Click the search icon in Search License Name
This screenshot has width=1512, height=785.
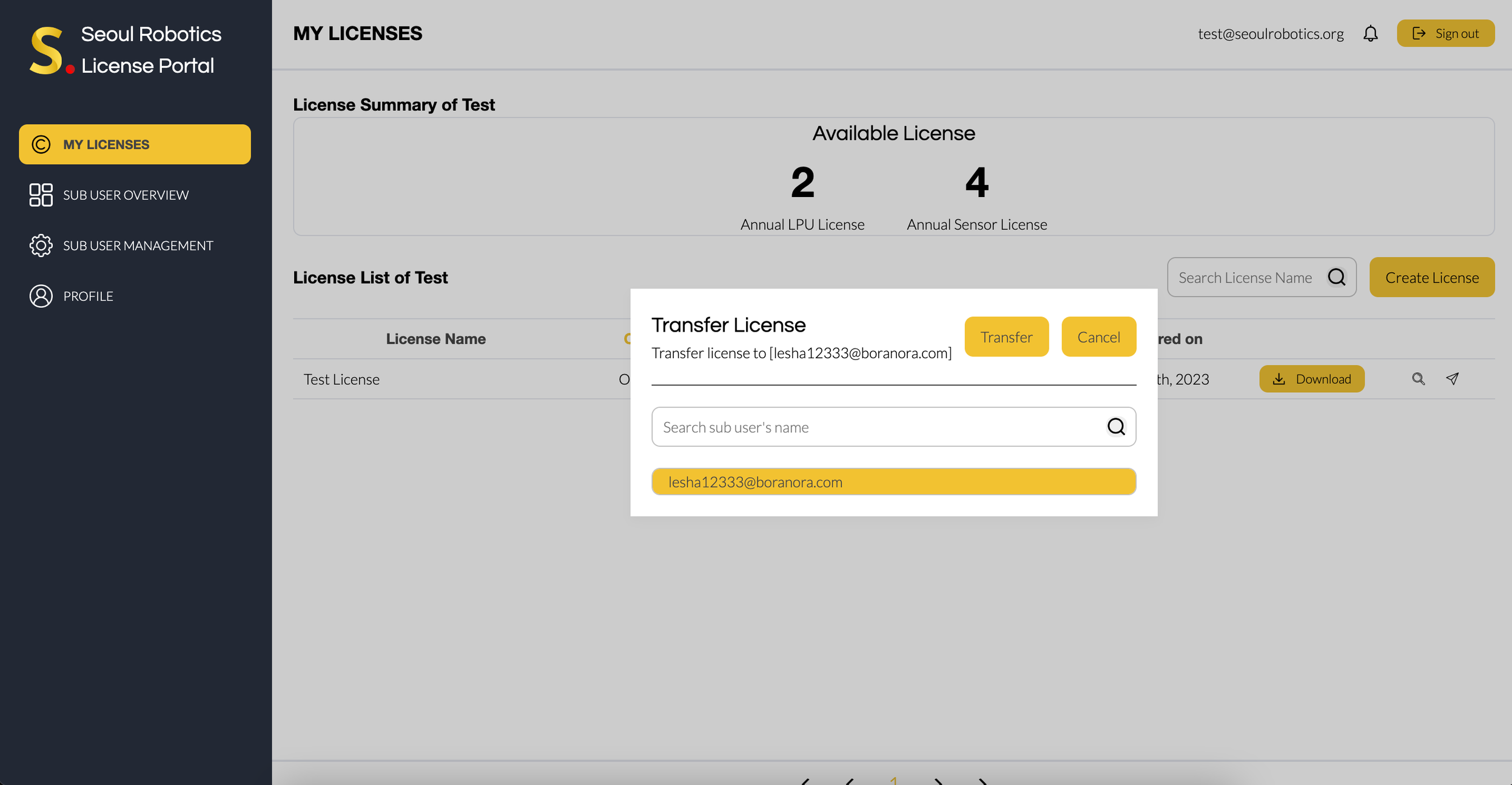(x=1337, y=277)
